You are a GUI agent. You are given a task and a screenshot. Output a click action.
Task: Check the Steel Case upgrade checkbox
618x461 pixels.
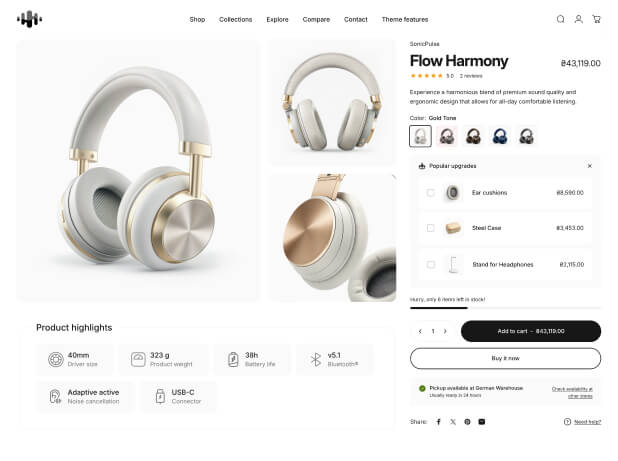(x=430, y=228)
